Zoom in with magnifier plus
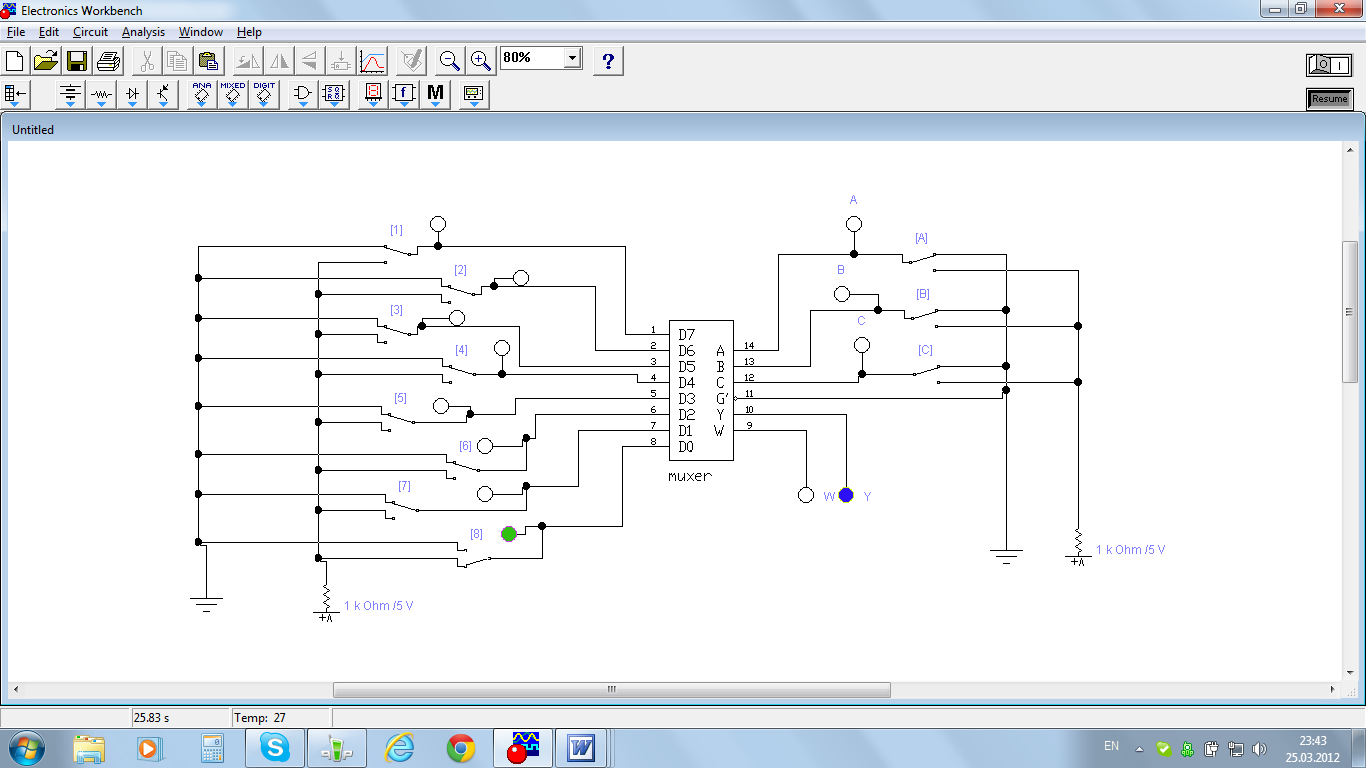The width and height of the screenshot is (1366, 768). pos(481,61)
